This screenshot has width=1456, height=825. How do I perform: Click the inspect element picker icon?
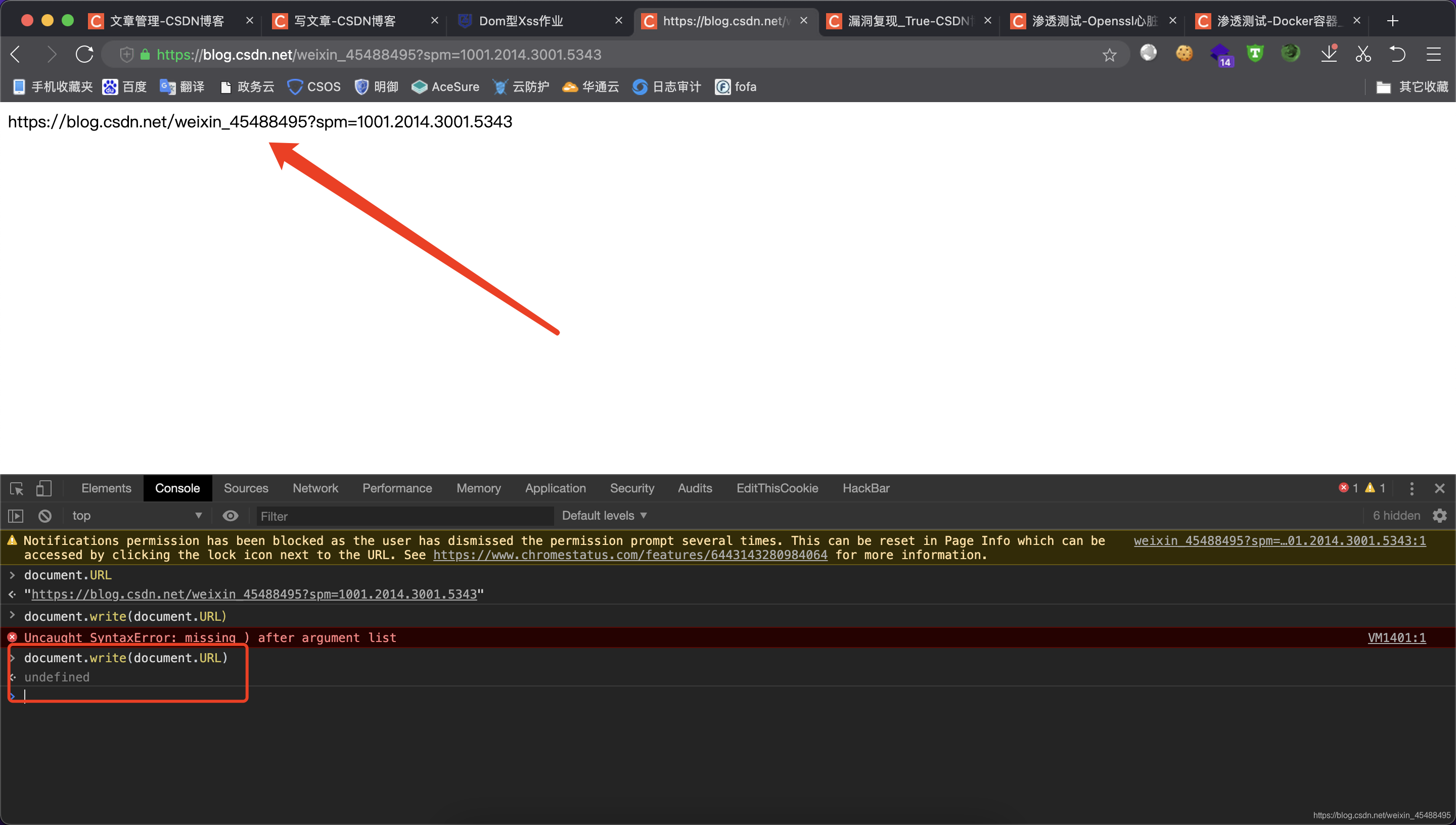click(x=16, y=488)
